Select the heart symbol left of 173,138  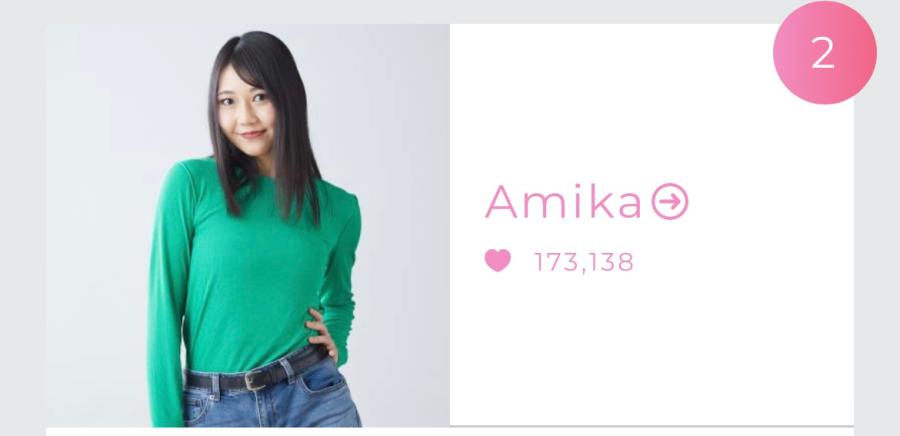pos(498,260)
